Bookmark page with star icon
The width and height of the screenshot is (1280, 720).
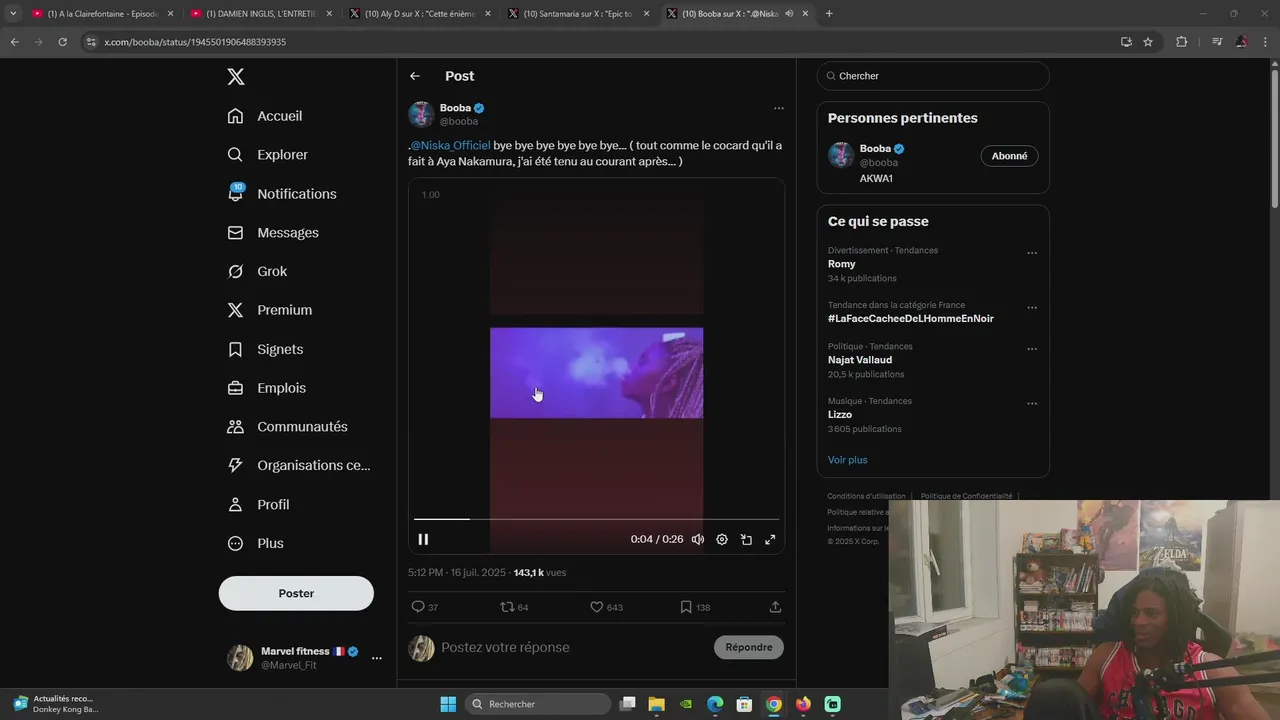click(x=1148, y=42)
